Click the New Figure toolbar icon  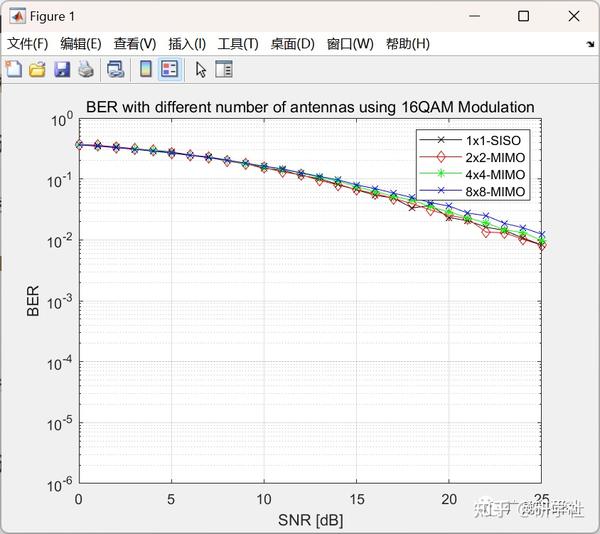pyautogui.click(x=14, y=69)
